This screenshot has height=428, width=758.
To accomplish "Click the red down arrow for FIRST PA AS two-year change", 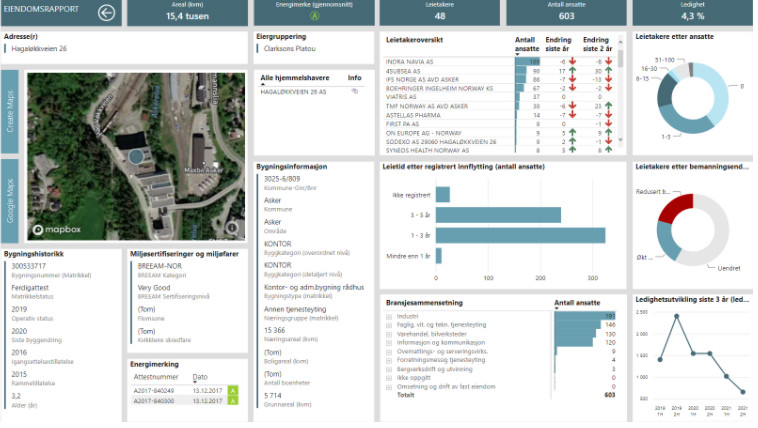I will tap(609, 124).
